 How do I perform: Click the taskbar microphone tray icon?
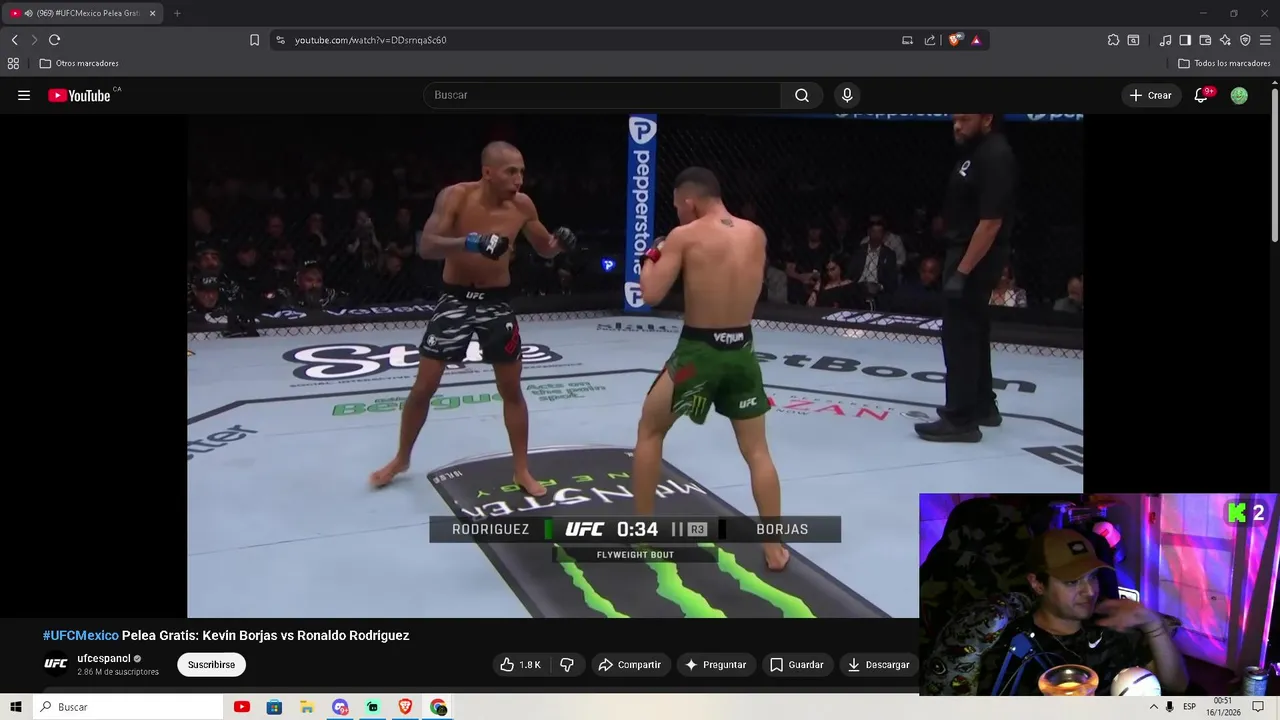click(x=1169, y=707)
